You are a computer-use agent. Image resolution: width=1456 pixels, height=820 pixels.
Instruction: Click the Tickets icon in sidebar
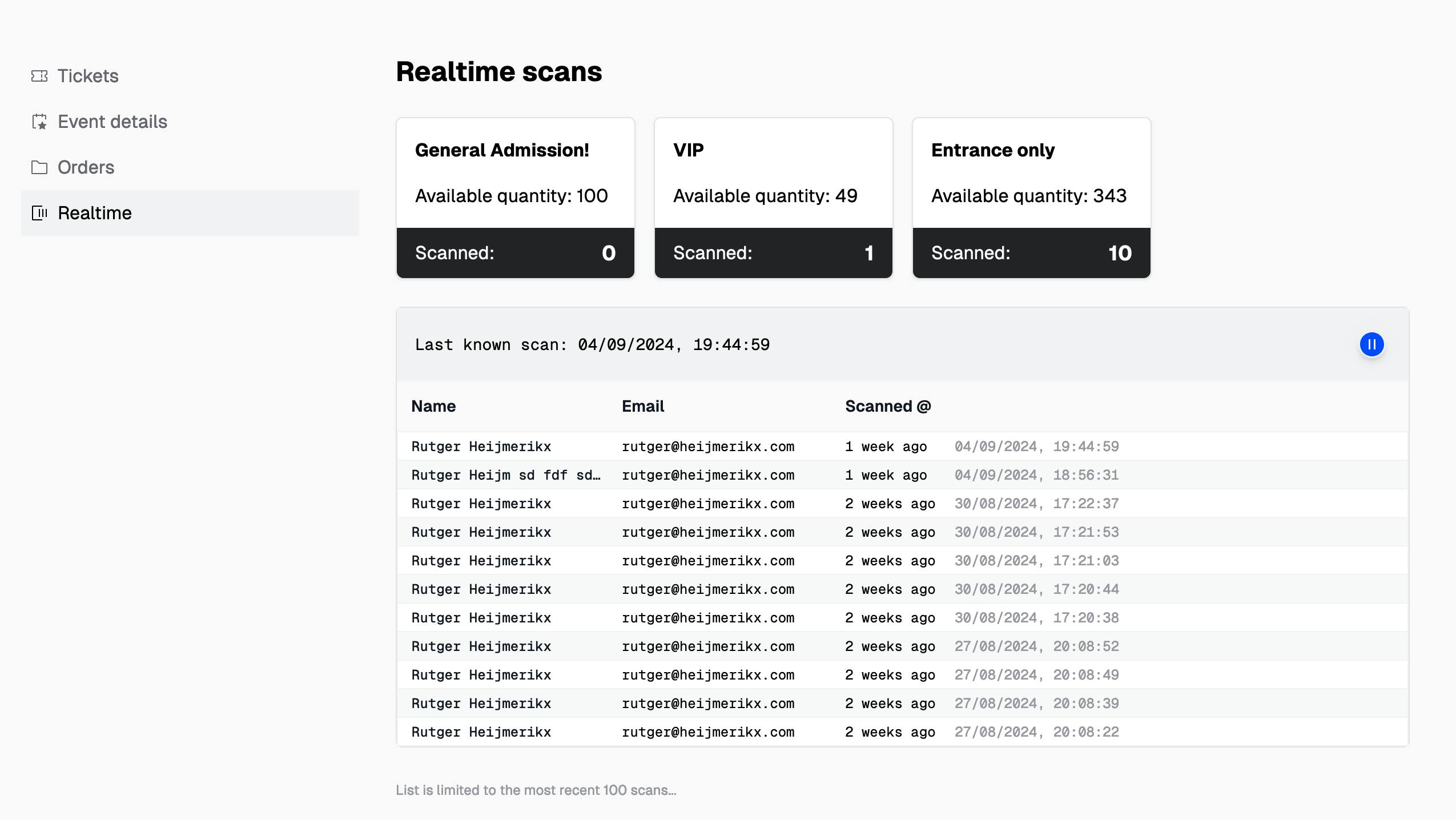39,76
